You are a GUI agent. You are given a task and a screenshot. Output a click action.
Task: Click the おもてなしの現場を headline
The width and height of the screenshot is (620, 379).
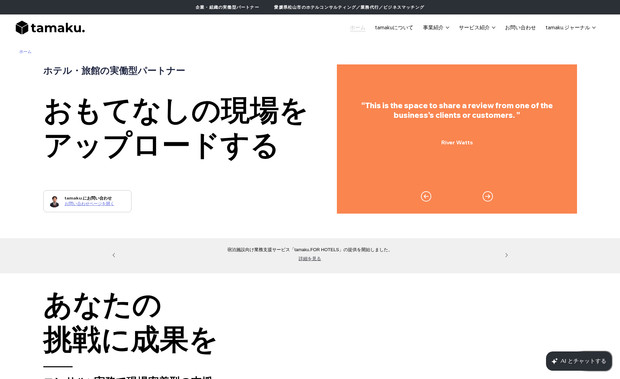175,112
